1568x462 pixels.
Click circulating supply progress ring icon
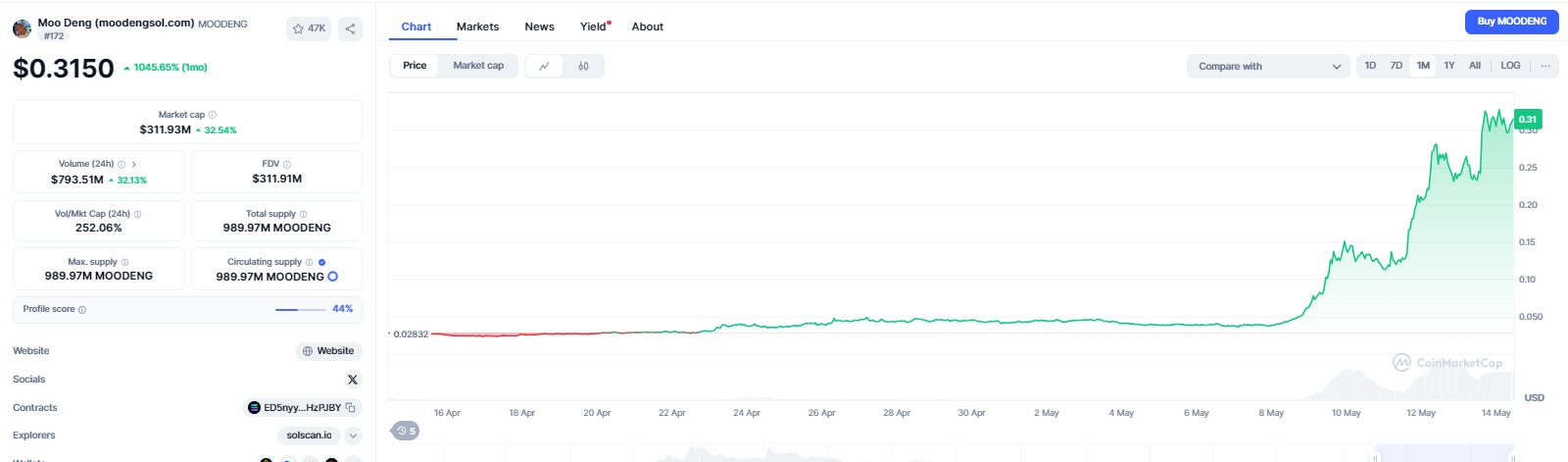tap(333, 277)
